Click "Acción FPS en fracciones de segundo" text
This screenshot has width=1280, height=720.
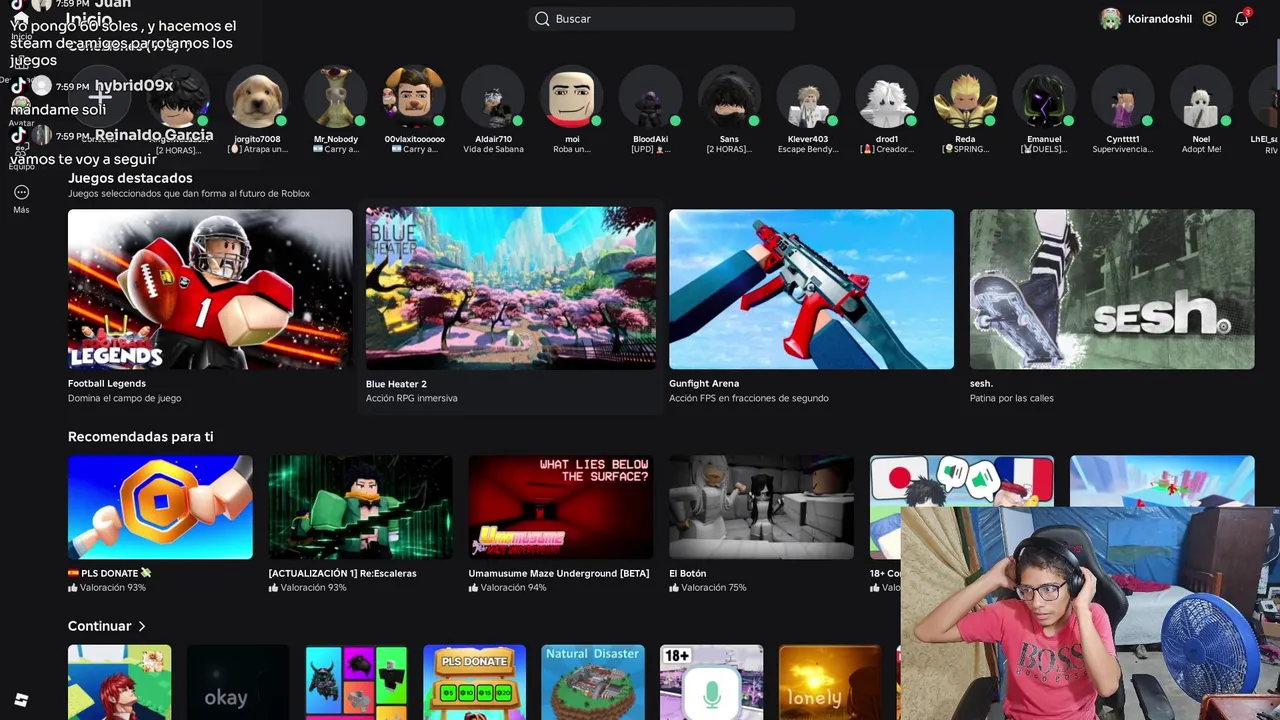(749, 398)
